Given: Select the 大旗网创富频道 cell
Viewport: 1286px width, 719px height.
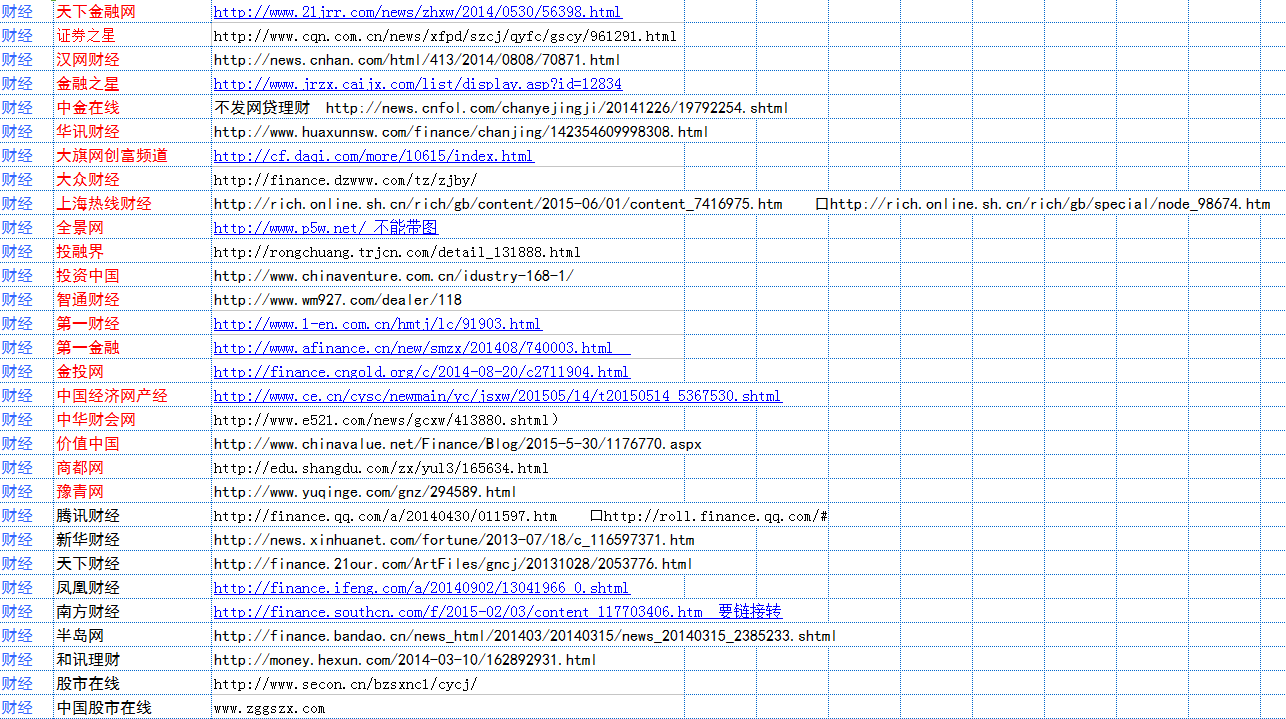Looking at the screenshot, I should (x=132, y=156).
